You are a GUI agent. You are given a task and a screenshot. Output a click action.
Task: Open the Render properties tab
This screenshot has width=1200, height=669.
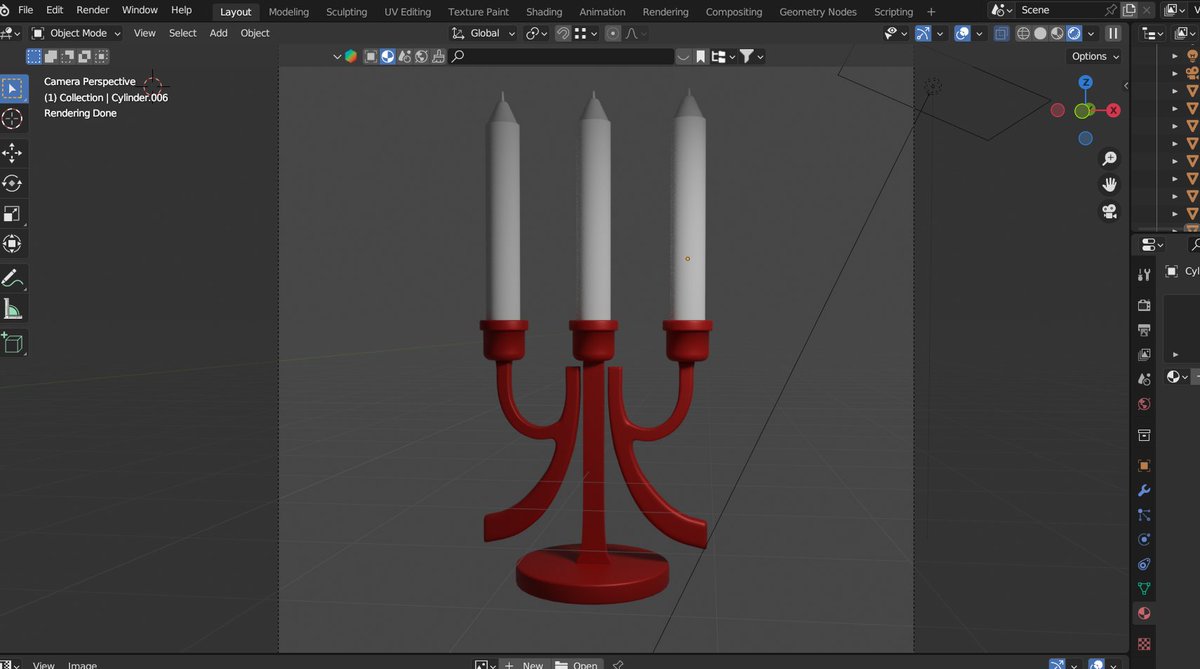point(1144,305)
